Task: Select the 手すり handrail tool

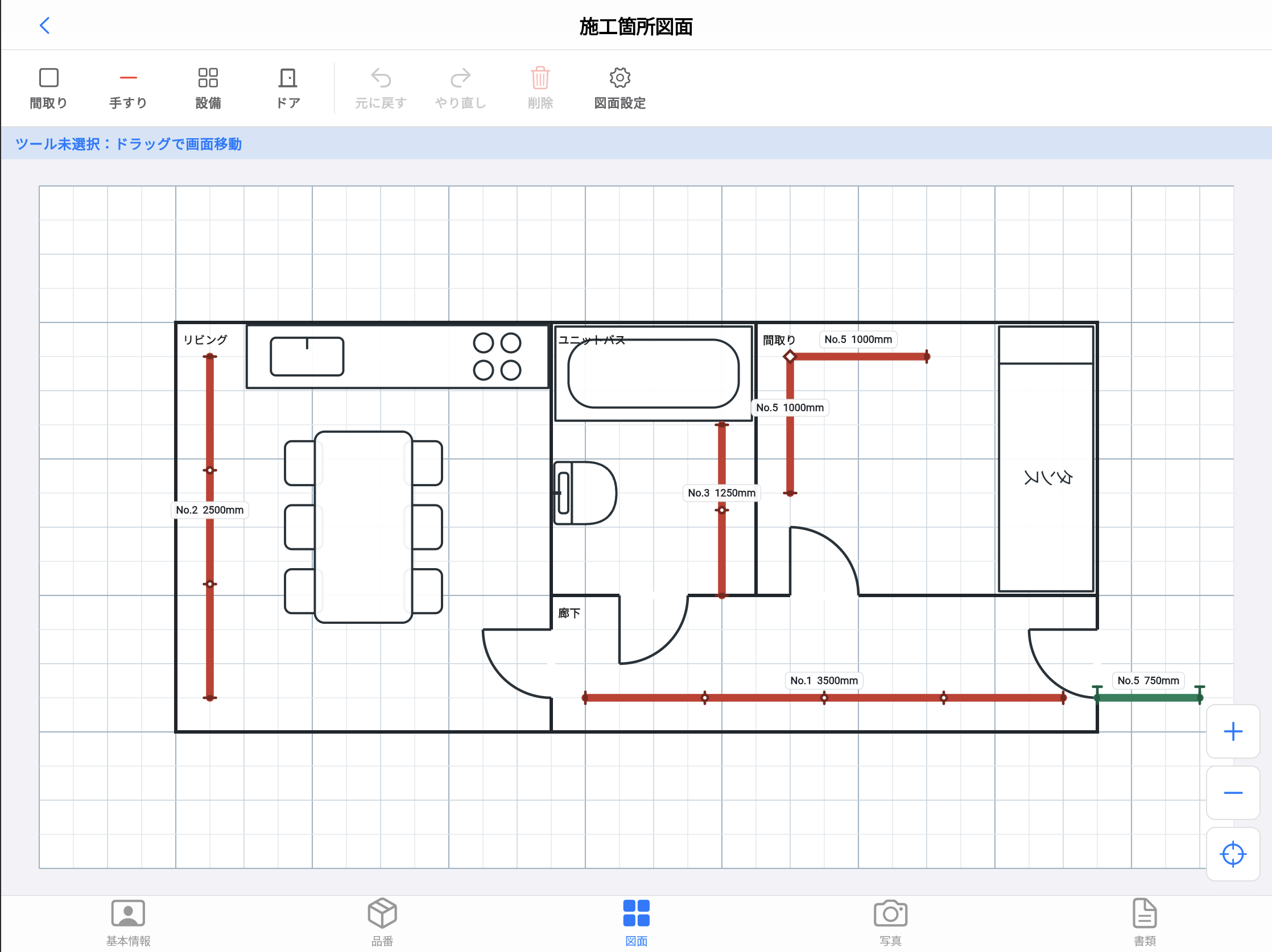Action: pos(128,89)
